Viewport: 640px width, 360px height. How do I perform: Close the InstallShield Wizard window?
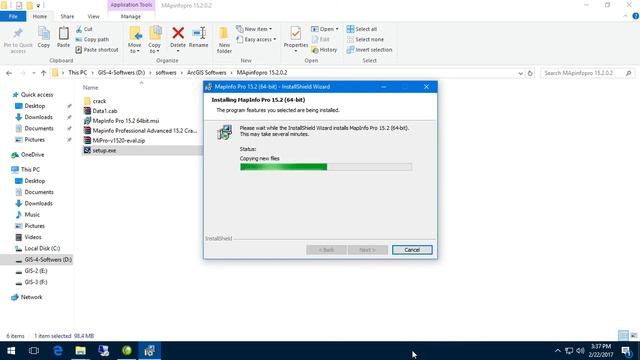pos(426,87)
